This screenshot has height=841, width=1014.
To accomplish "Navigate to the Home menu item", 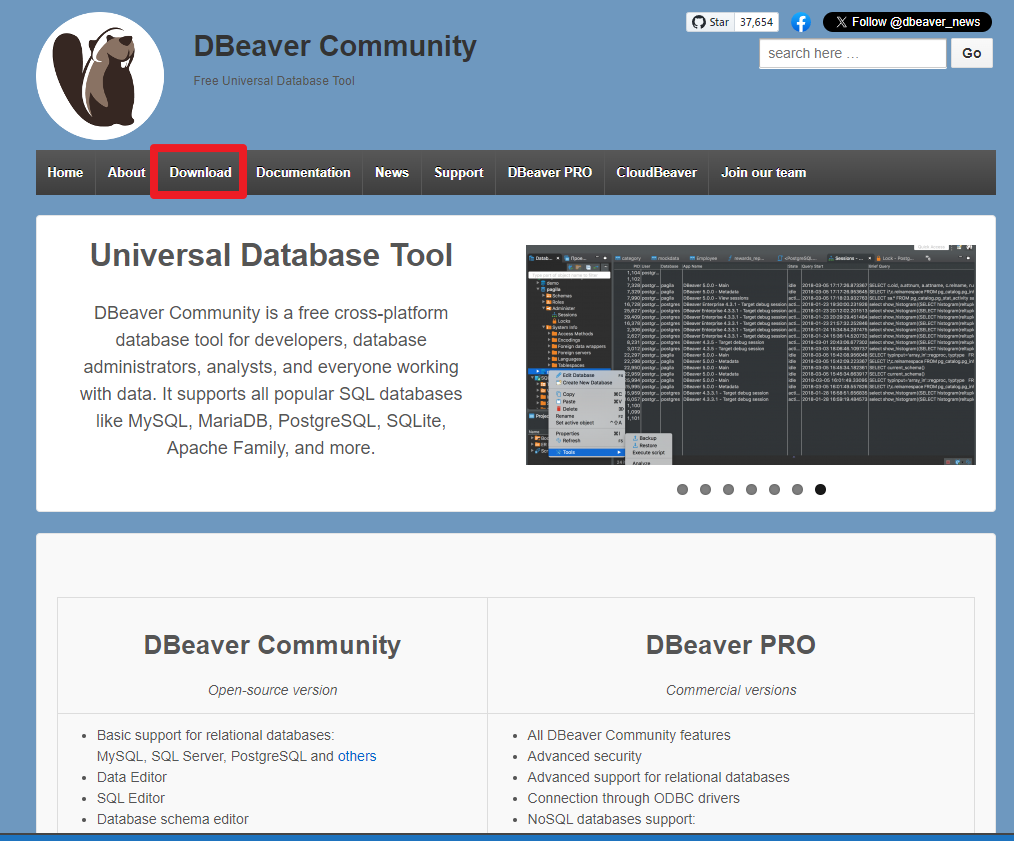I will (64, 172).
